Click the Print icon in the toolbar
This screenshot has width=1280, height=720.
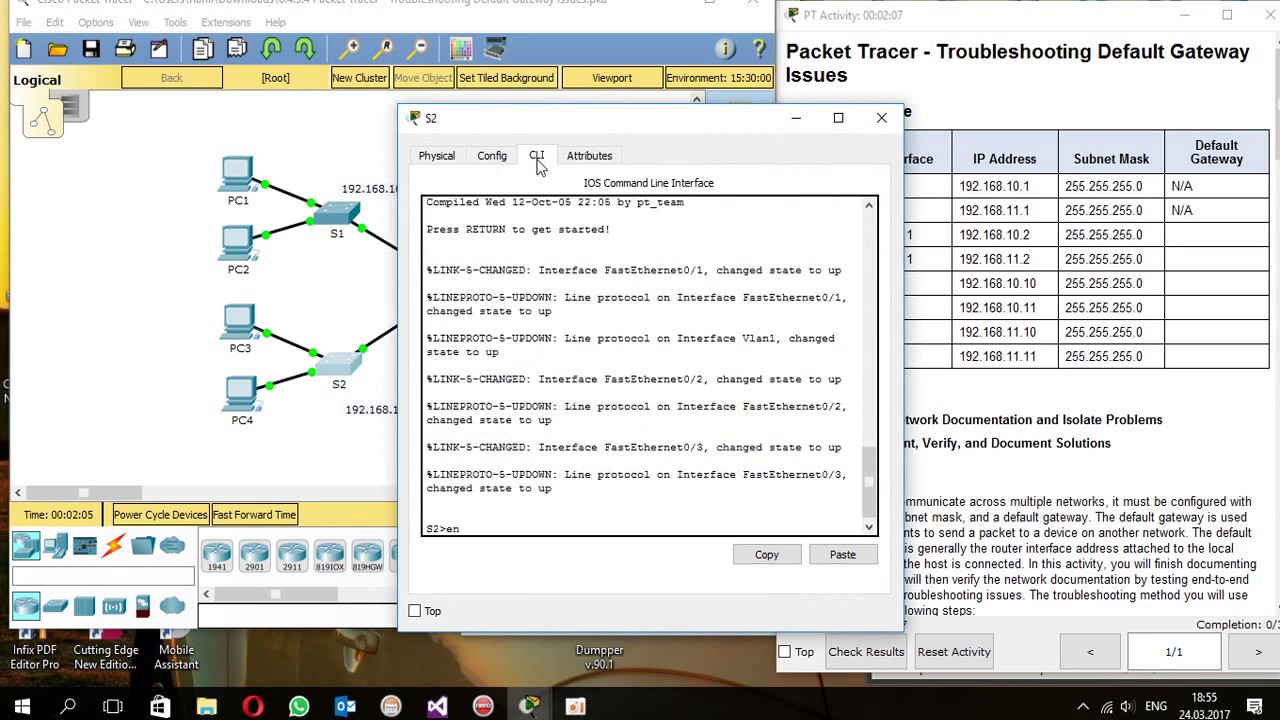coord(125,49)
